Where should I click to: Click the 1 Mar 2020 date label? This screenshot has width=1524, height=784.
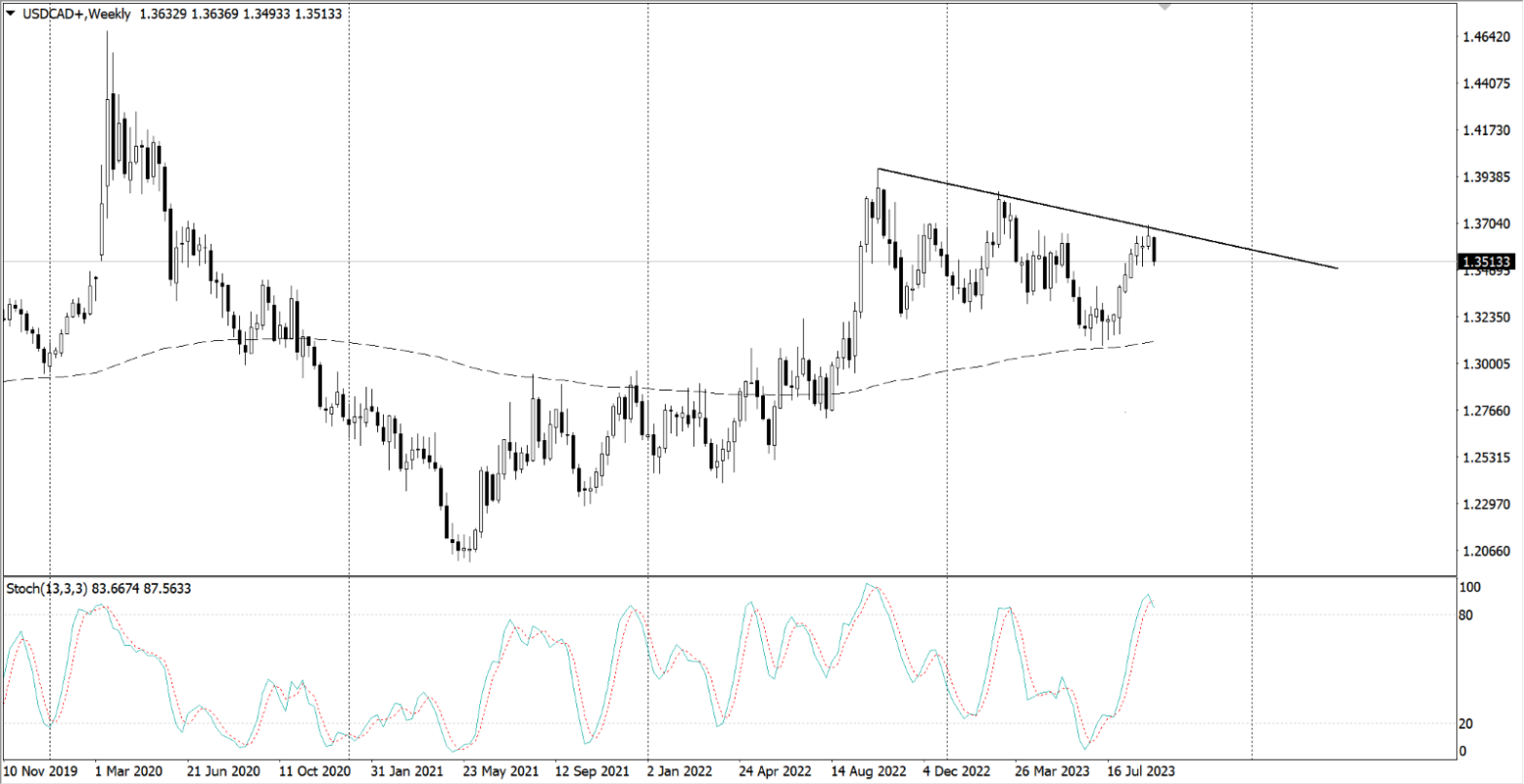click(x=129, y=769)
